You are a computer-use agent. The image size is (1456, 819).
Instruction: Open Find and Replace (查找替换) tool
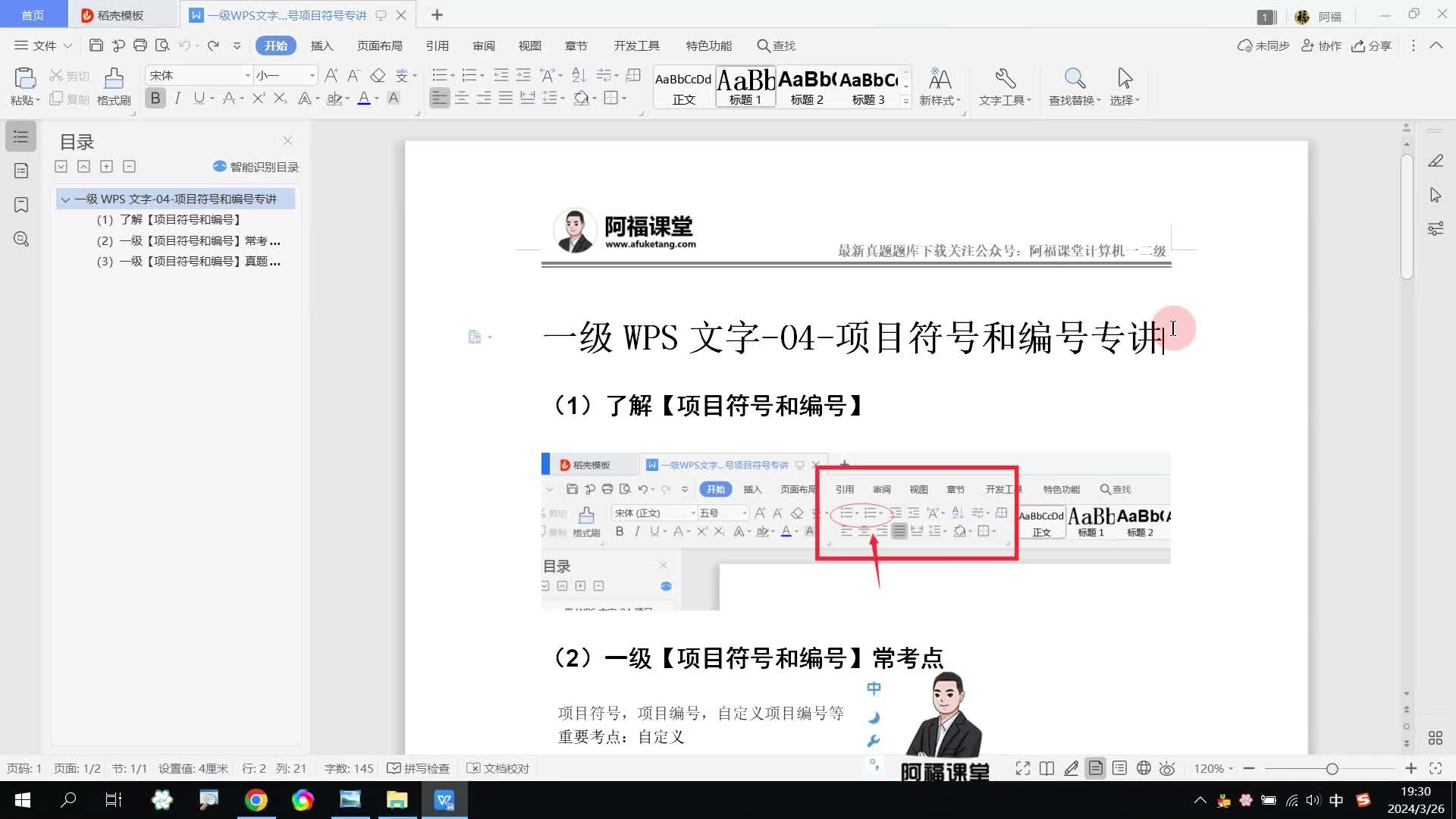tap(1074, 79)
